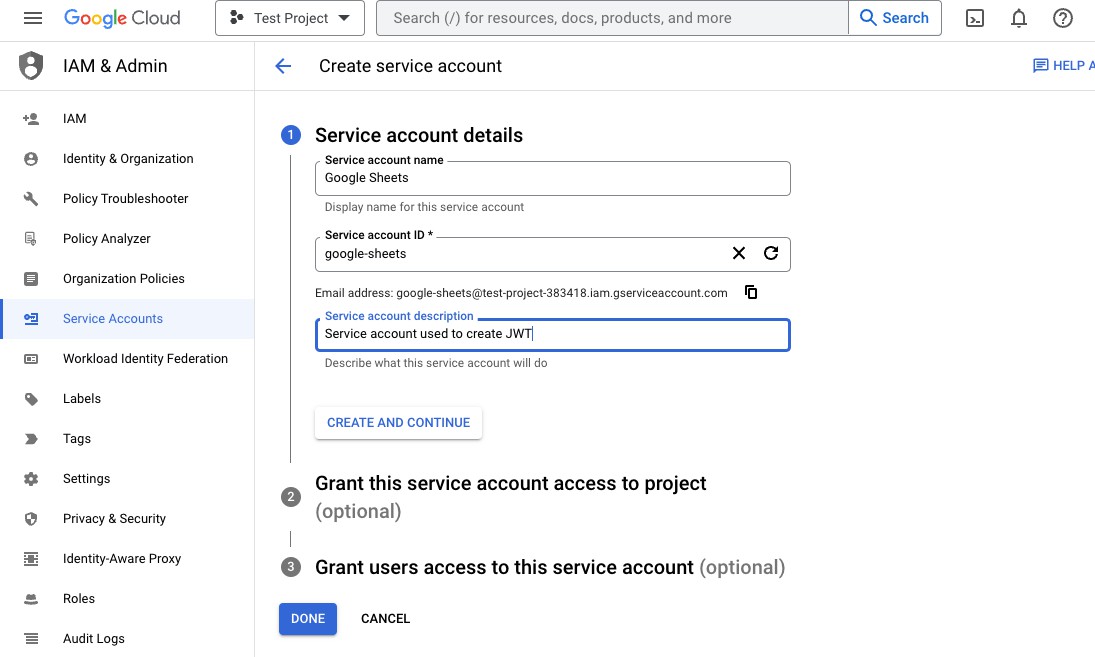
Task: Open the hamburger navigation menu
Action: point(33,18)
